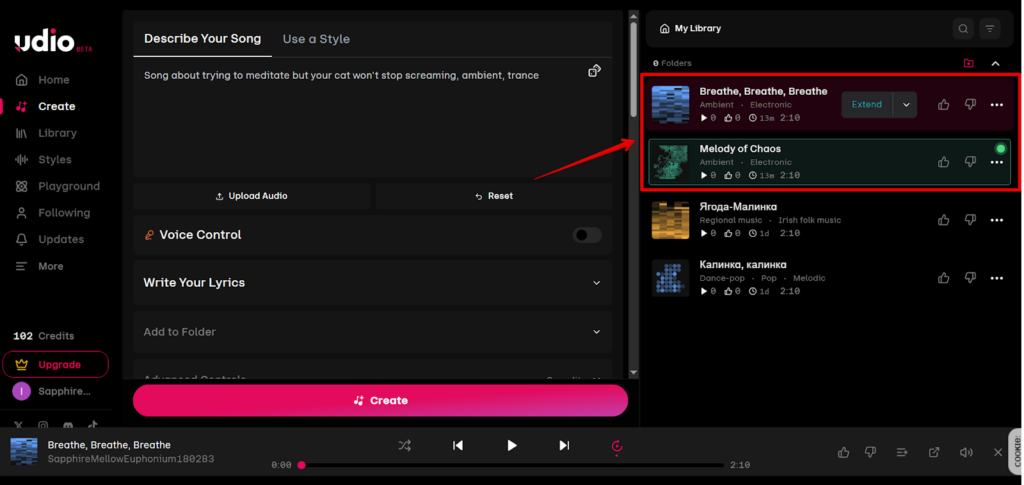Click the playback progress slider
This screenshot has width=1024, height=485.
pos(513,465)
